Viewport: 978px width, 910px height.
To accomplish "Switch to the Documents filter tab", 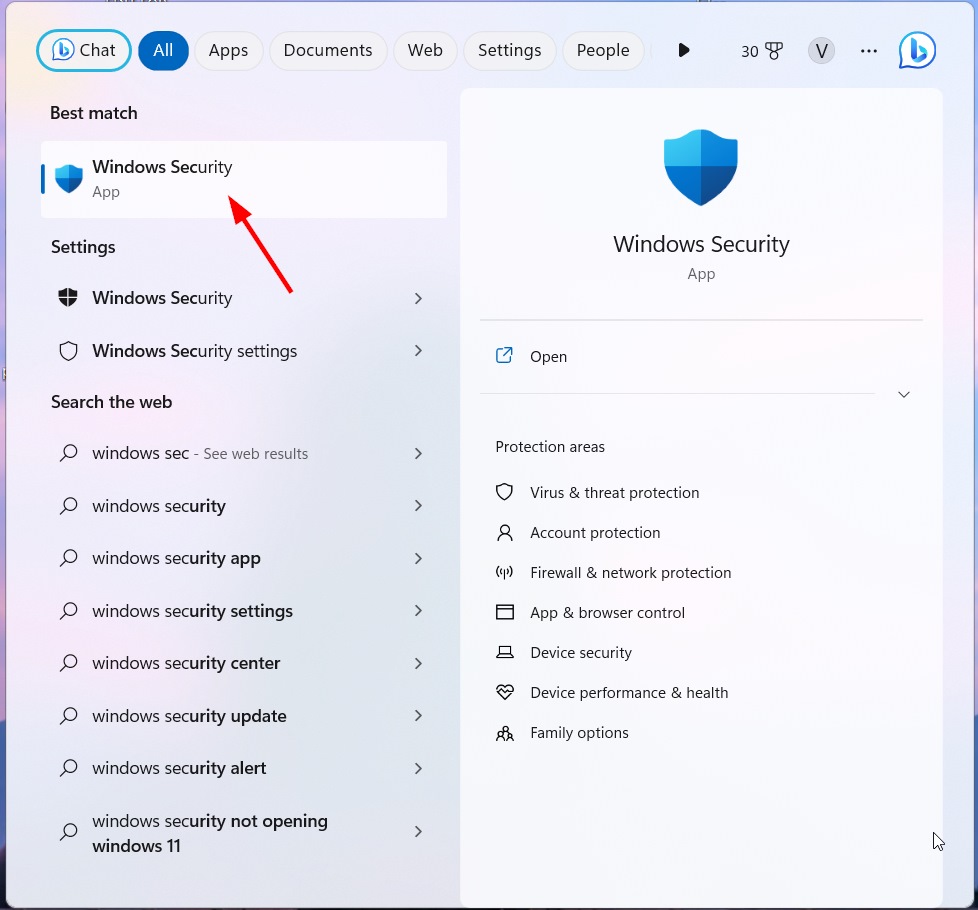I will [x=328, y=51].
